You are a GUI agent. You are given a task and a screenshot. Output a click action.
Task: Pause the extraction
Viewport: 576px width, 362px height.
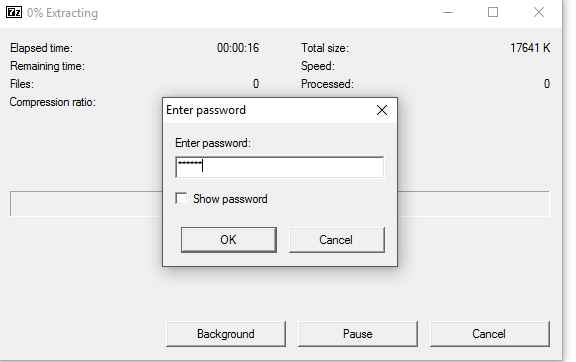click(x=358, y=334)
